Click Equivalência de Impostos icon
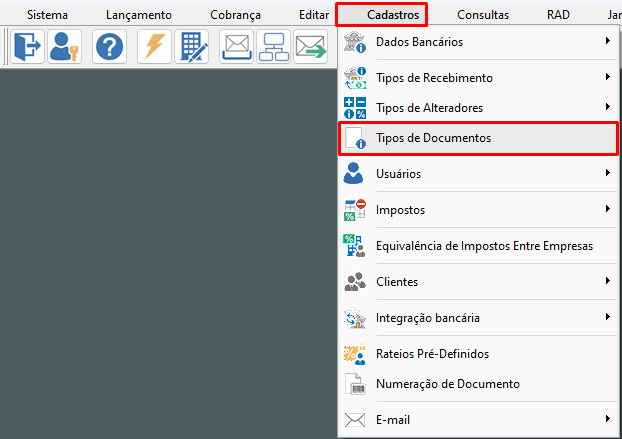 pyautogui.click(x=354, y=245)
